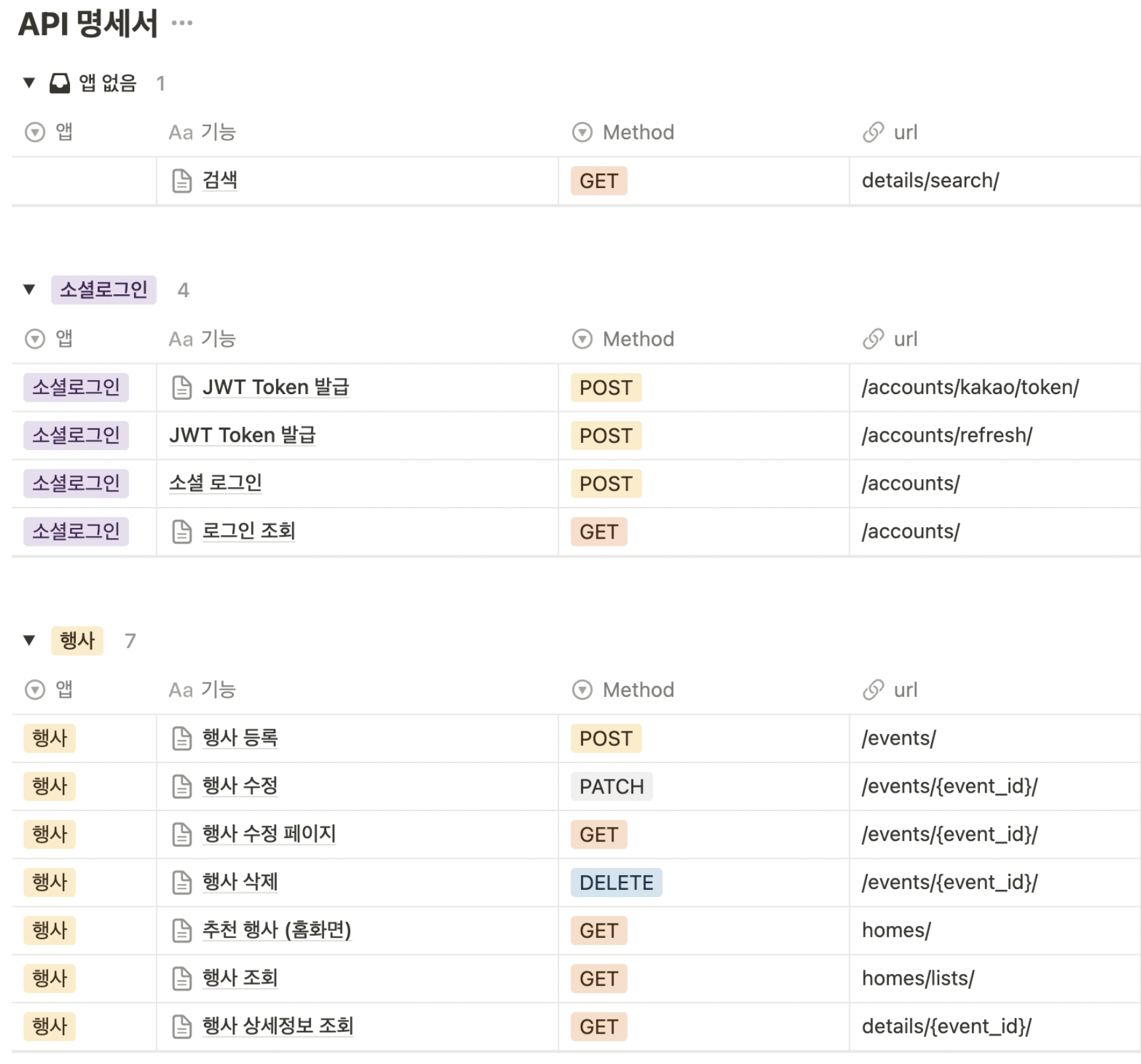Open the three-dot menu beside API 명세서
The height and width of the screenshot is (1064, 1141).
[182, 23]
